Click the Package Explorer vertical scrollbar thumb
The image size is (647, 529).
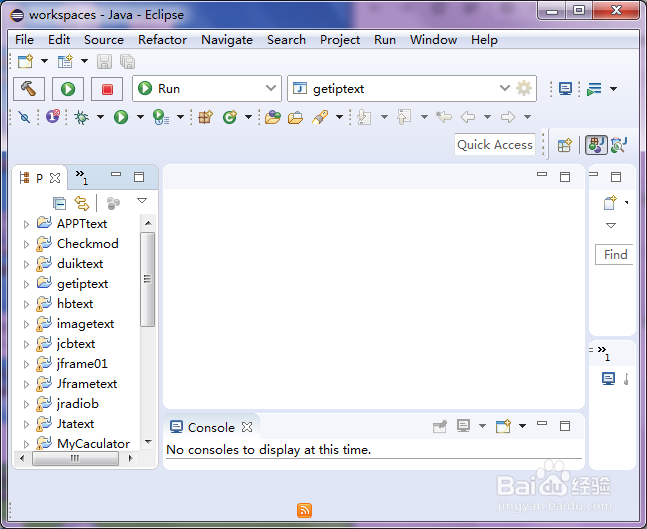click(147, 279)
